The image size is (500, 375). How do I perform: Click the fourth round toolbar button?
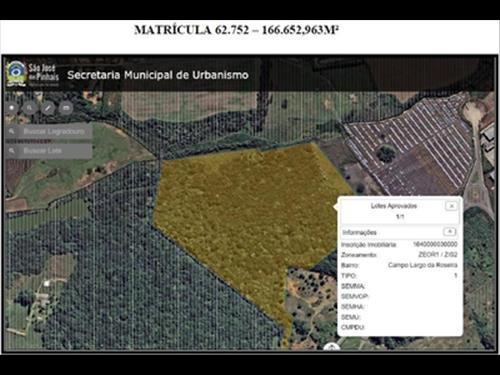(66, 108)
